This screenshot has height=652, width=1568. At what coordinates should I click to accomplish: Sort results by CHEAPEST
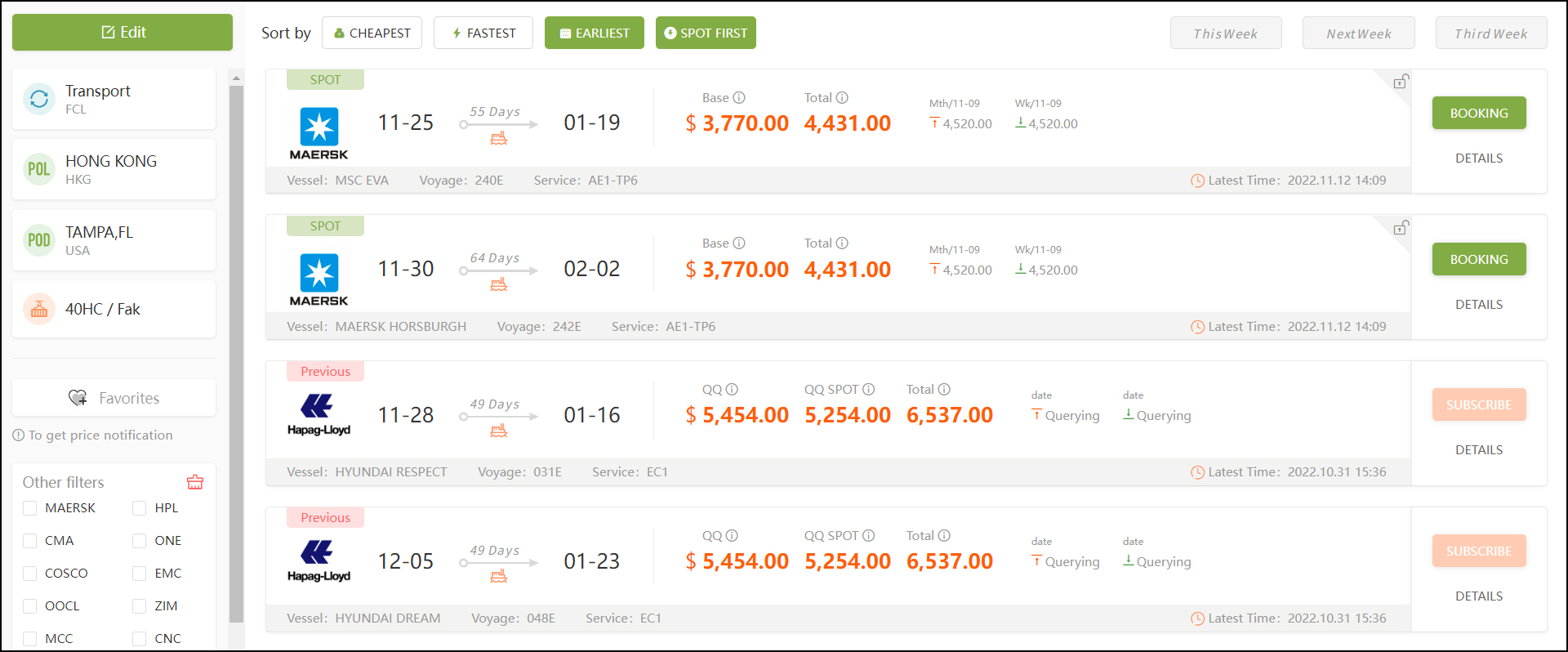[372, 33]
